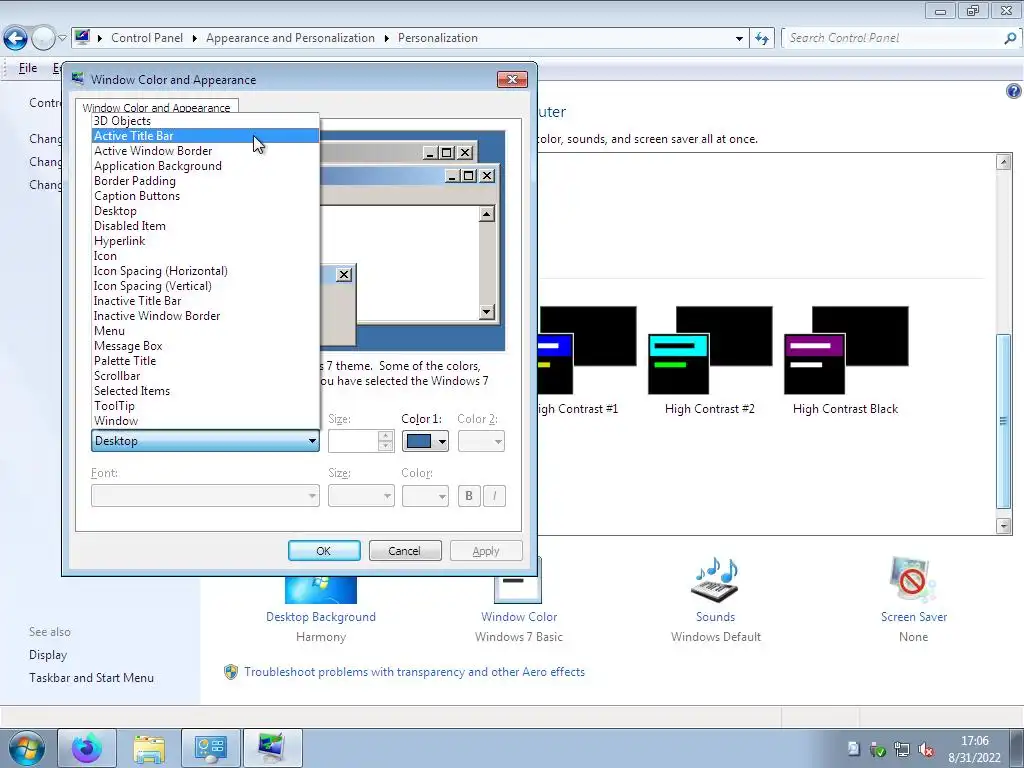Open the Color 1 dropdown arrow
Screen dimensions: 1024x768
click(442, 441)
